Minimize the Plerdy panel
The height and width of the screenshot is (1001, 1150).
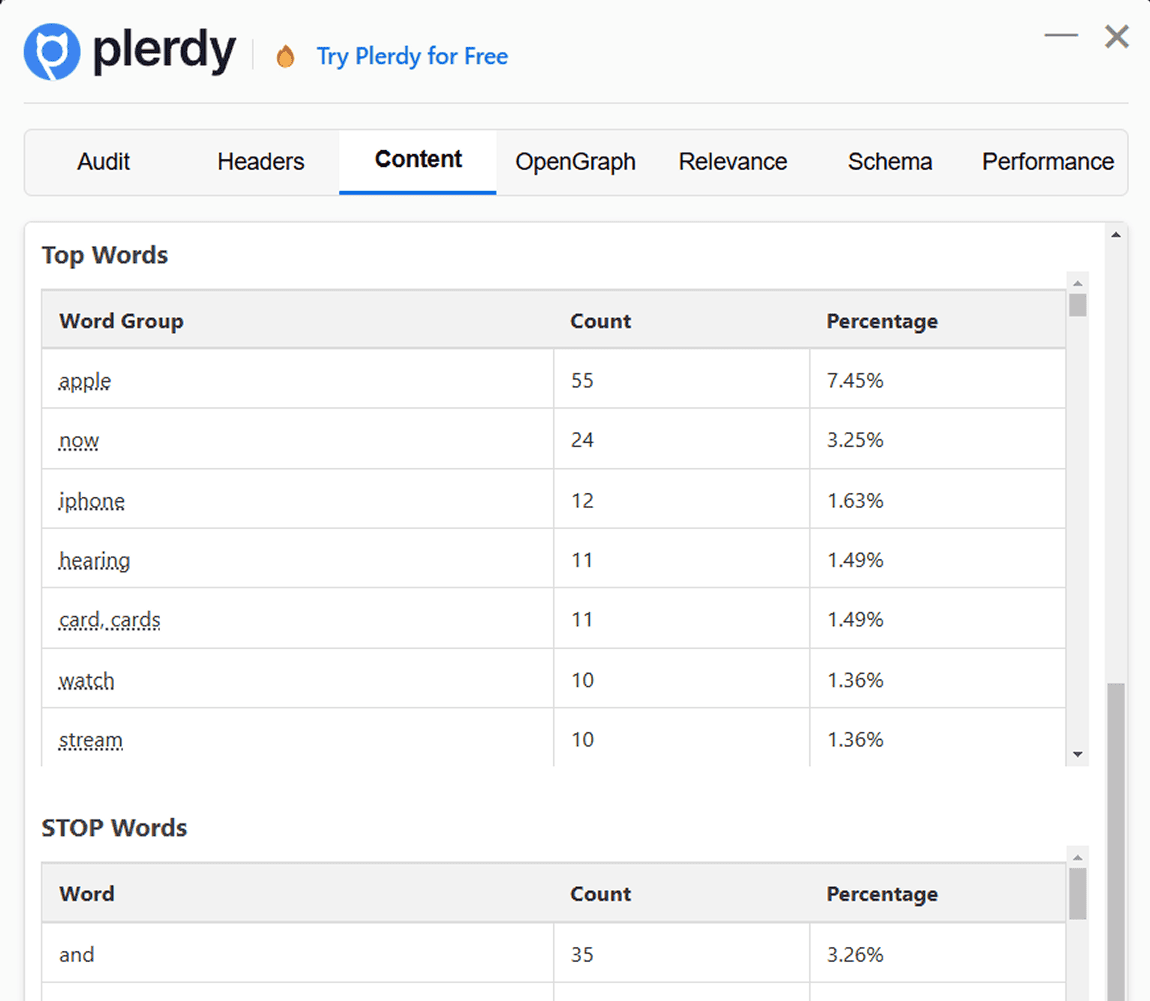tap(1061, 36)
